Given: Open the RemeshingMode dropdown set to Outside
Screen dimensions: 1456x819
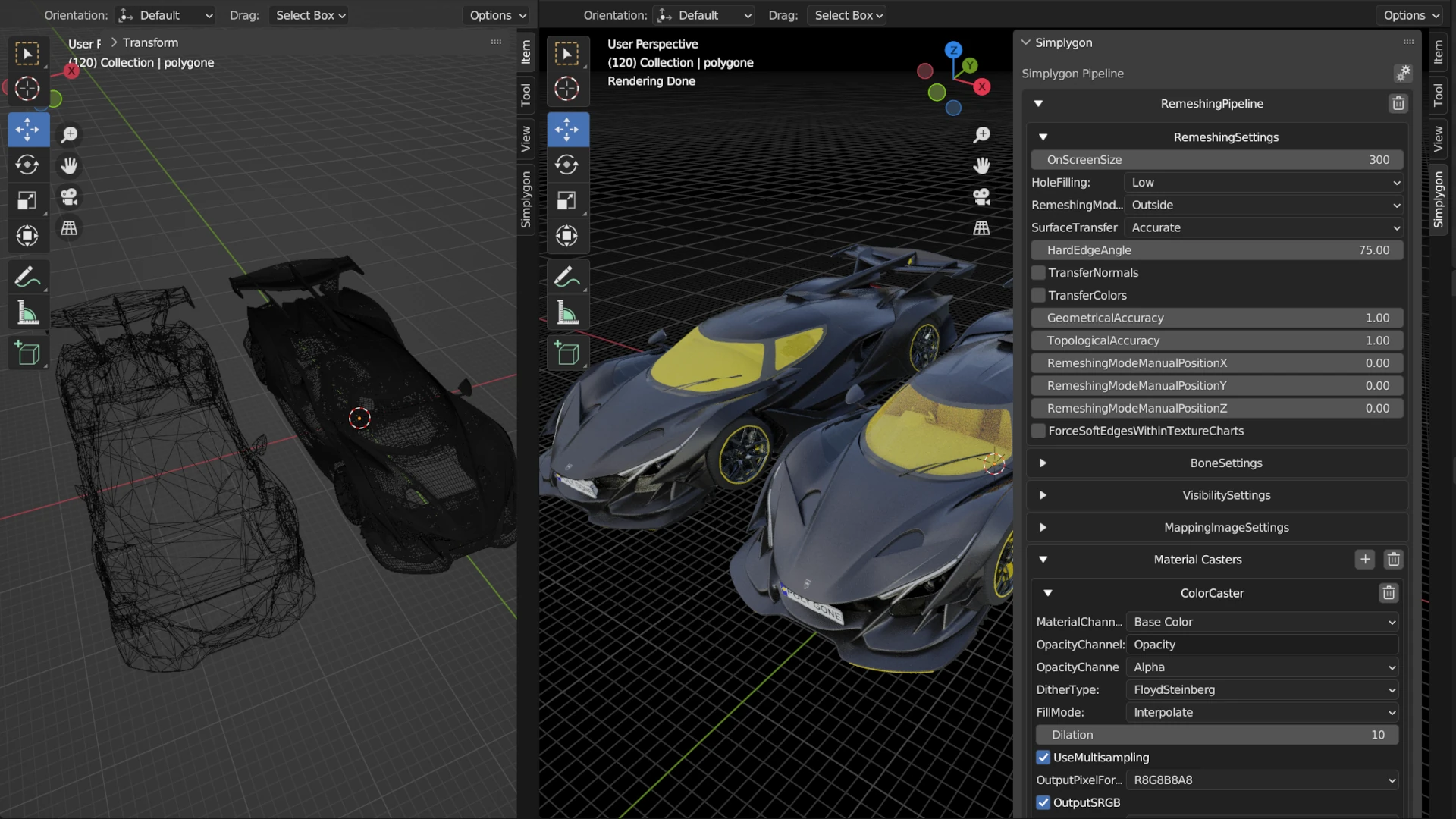Looking at the screenshot, I should tap(1263, 206).
